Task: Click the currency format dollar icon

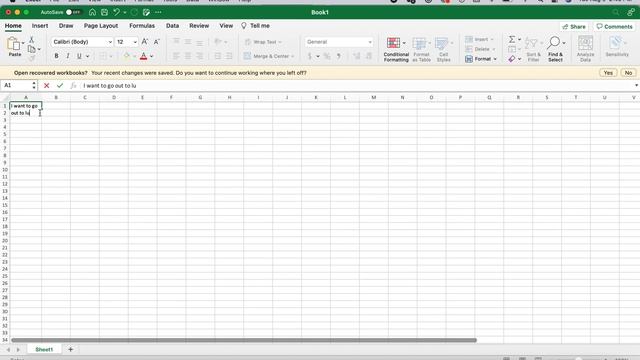Action: click(310, 56)
